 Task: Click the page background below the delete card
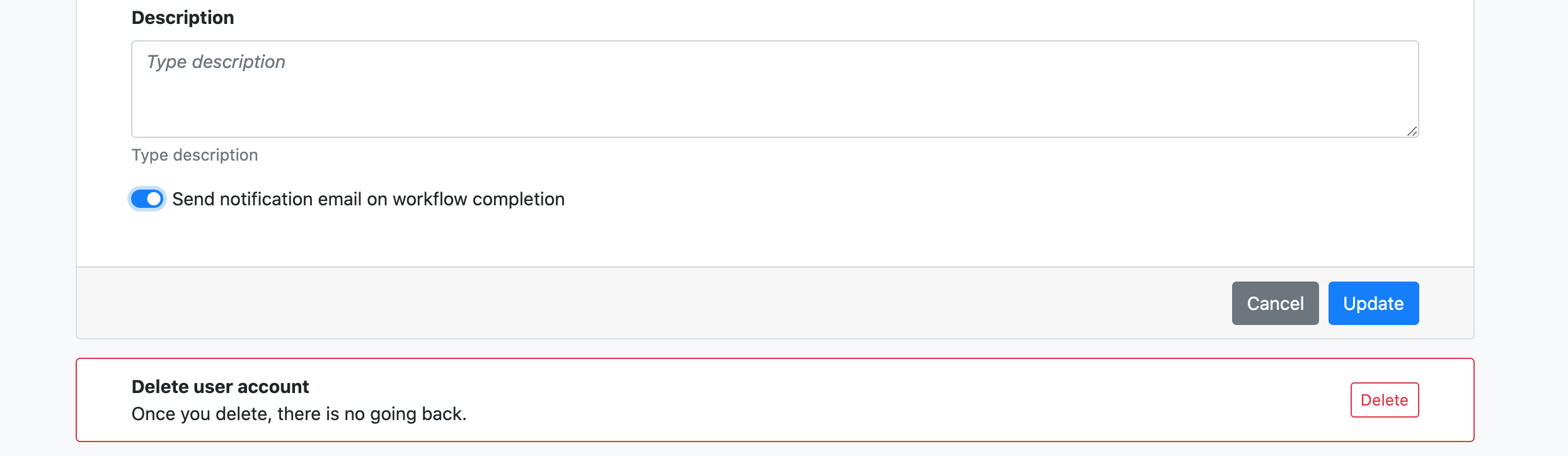point(775,449)
